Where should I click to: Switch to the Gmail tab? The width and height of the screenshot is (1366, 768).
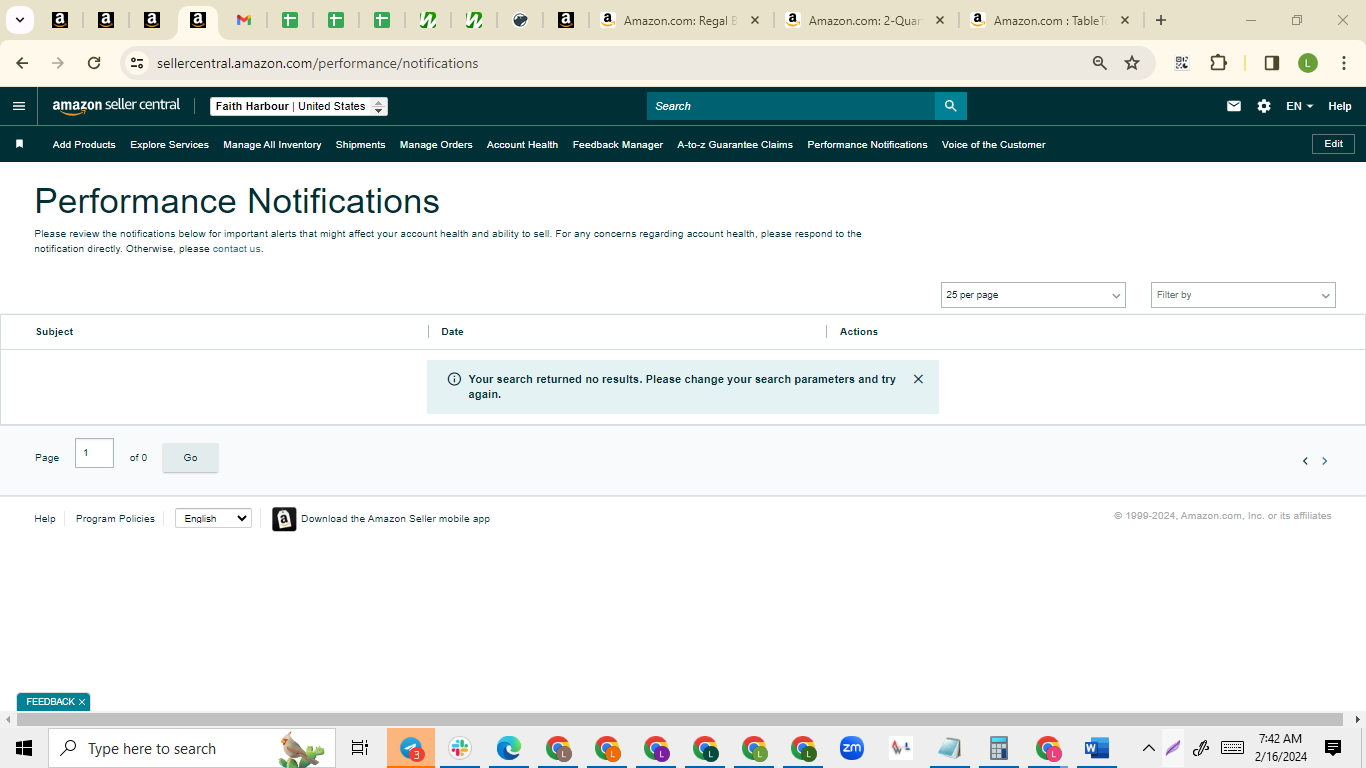click(244, 20)
